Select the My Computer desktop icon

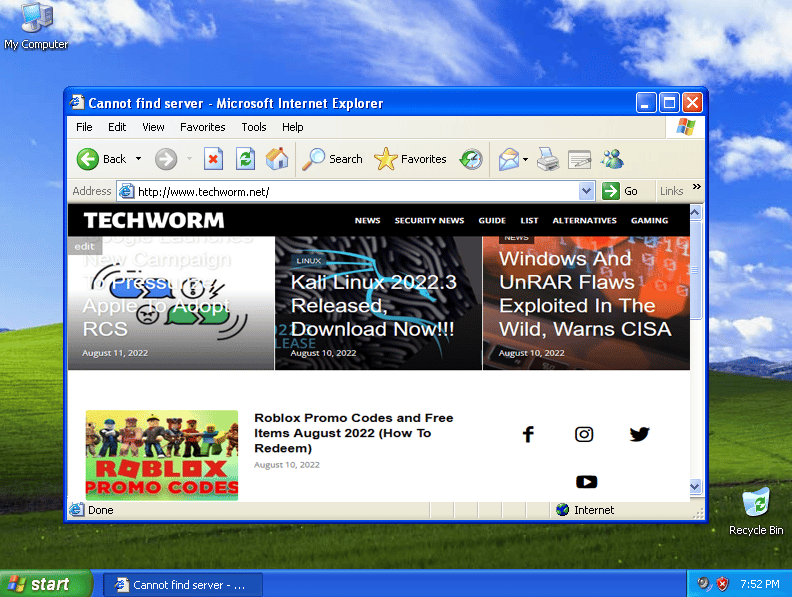coord(36,26)
